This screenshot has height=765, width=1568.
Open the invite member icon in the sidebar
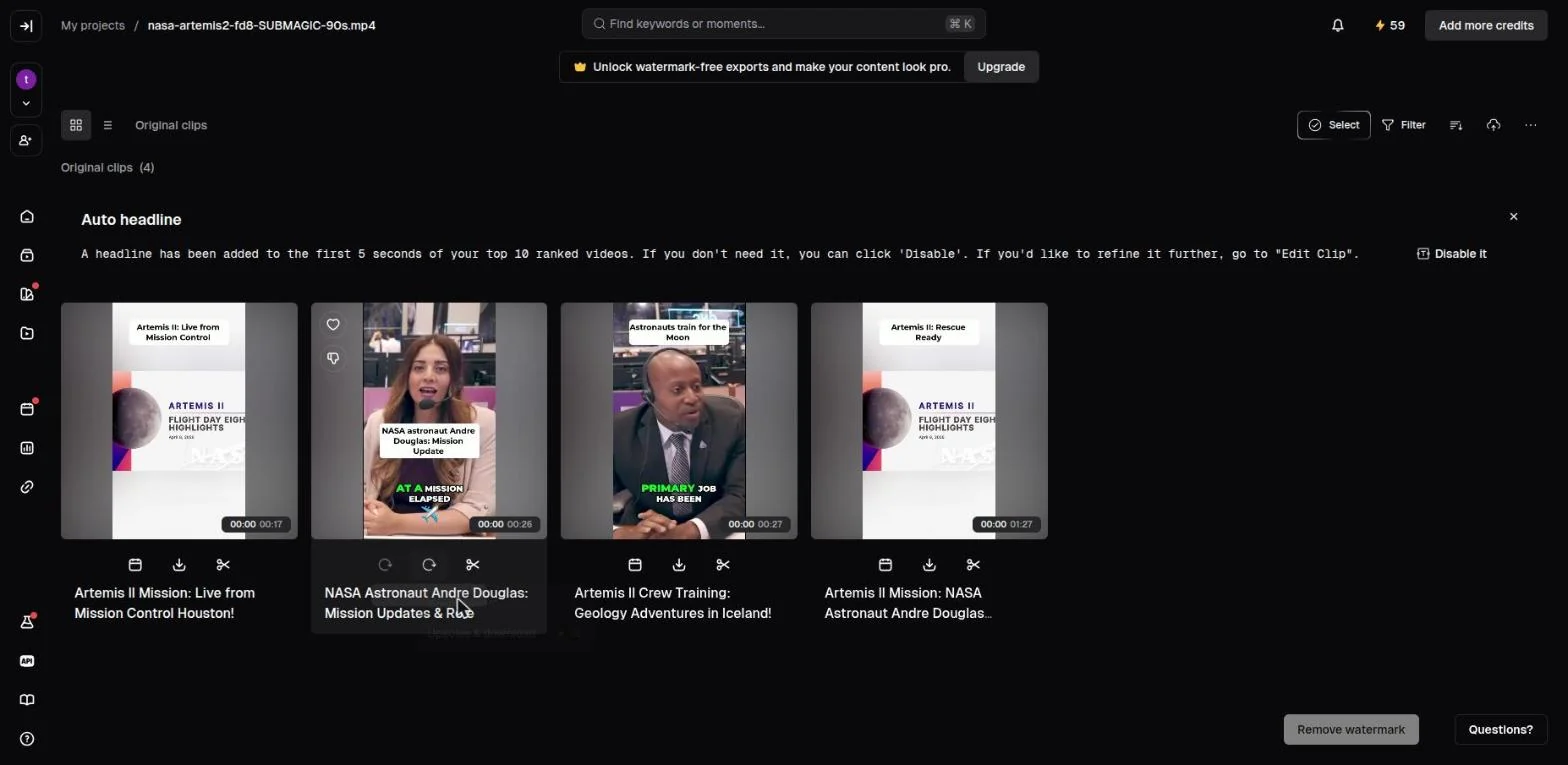coord(26,141)
